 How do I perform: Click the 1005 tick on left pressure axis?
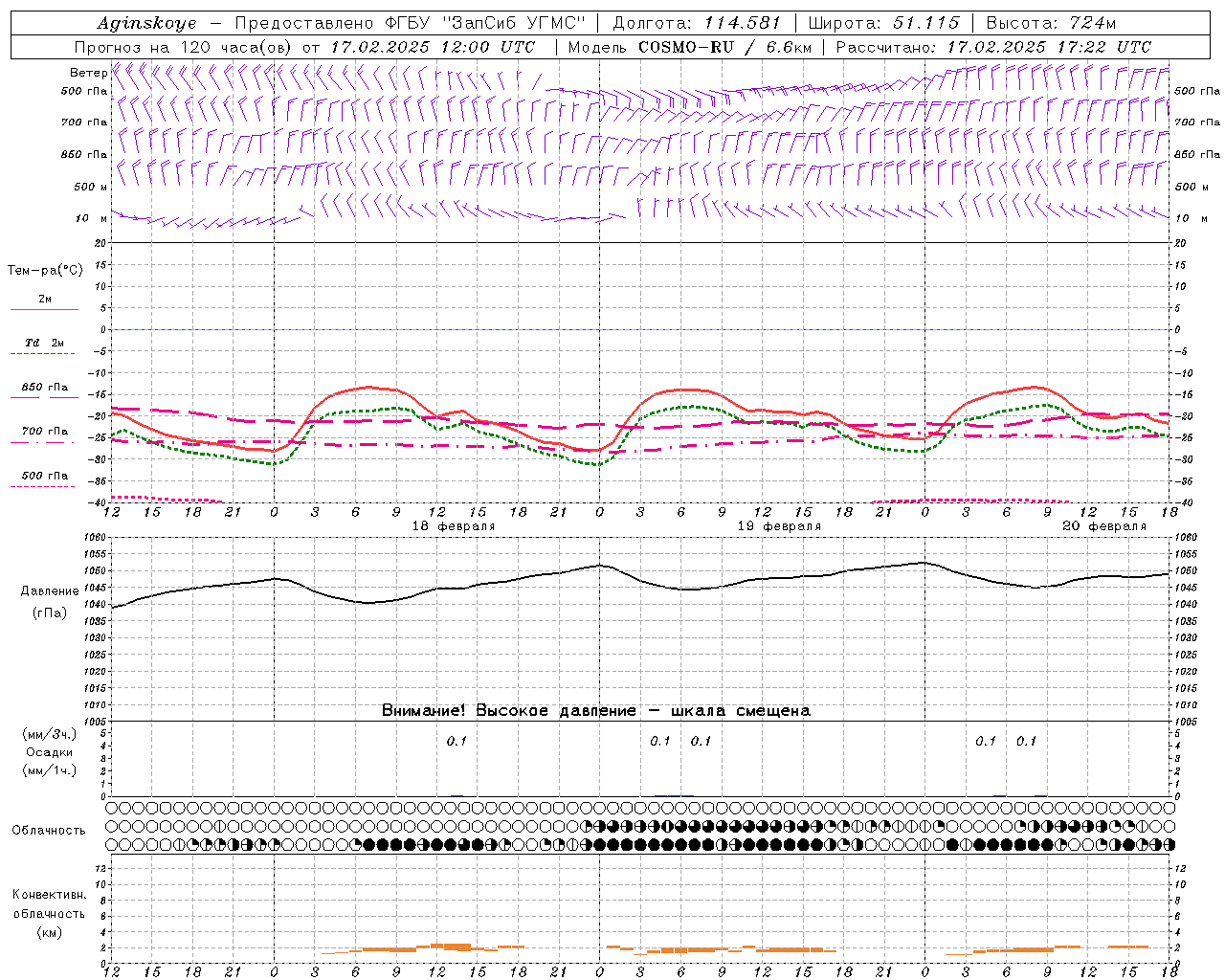point(96,721)
